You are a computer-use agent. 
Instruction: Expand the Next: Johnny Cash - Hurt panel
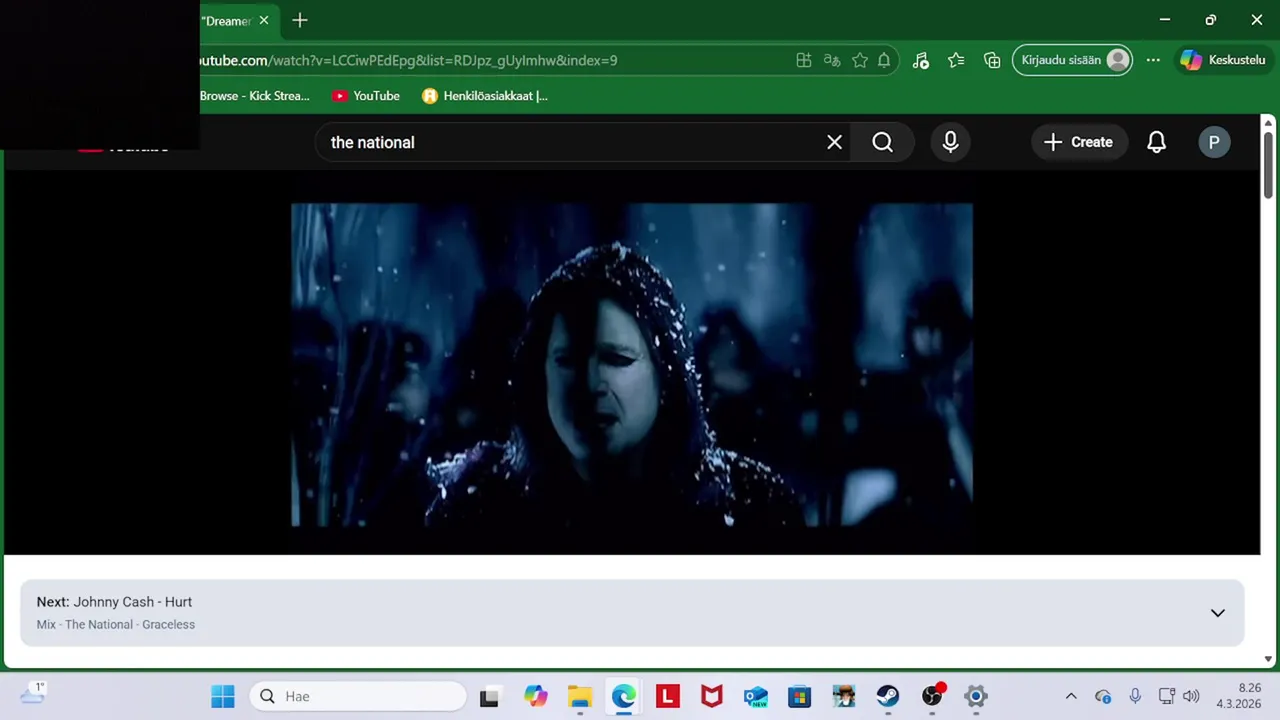(x=1218, y=613)
